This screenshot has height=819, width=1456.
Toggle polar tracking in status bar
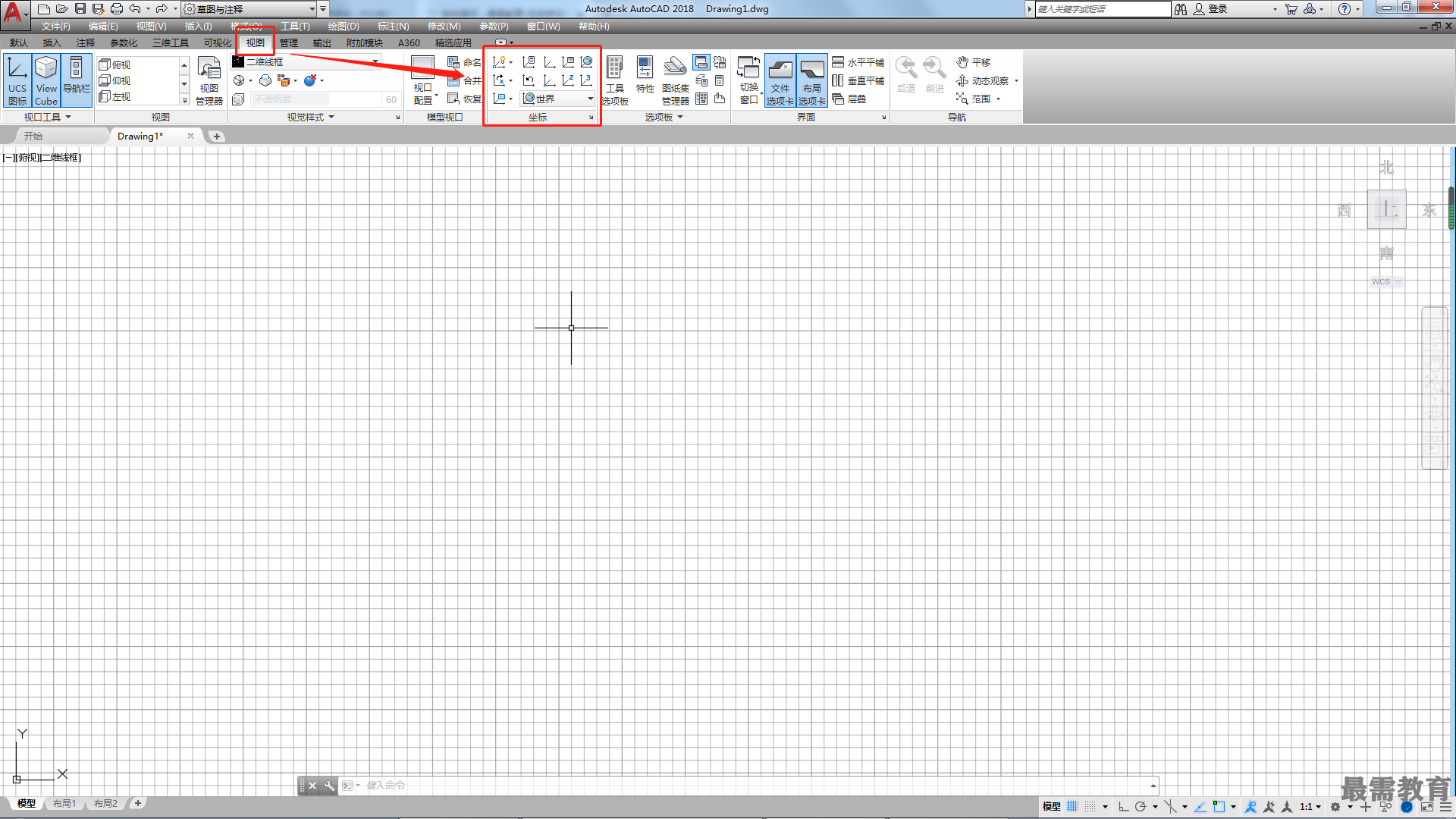point(1141,807)
